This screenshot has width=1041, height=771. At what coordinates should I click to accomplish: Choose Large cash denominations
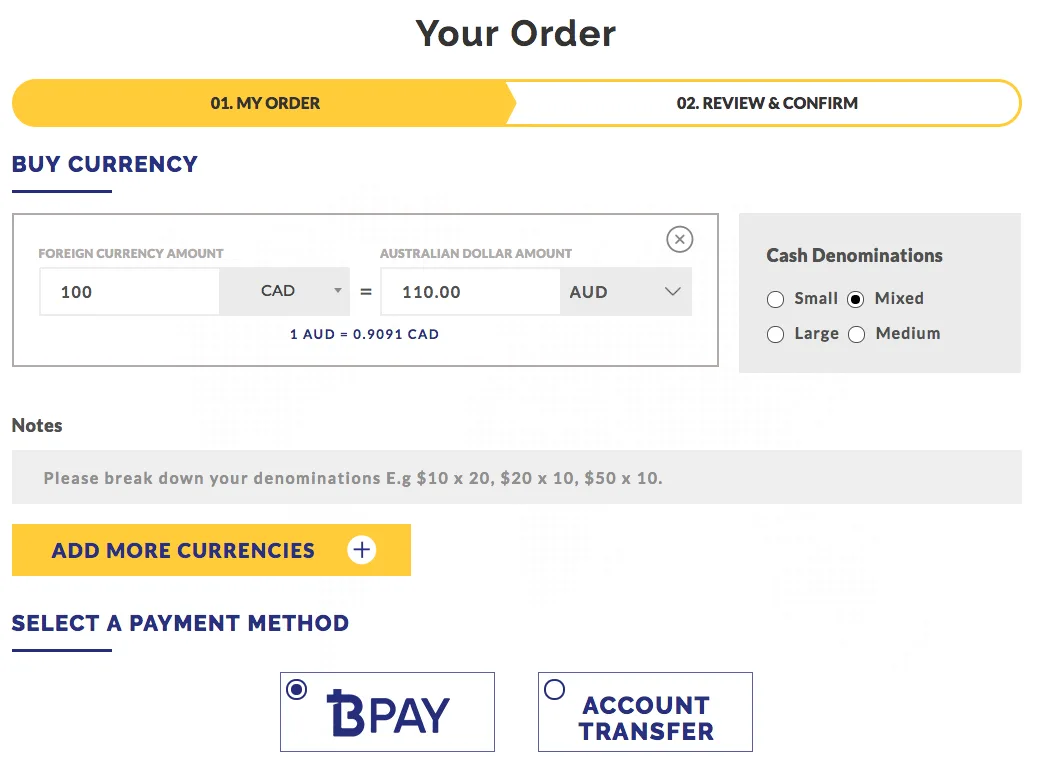pyautogui.click(x=775, y=334)
